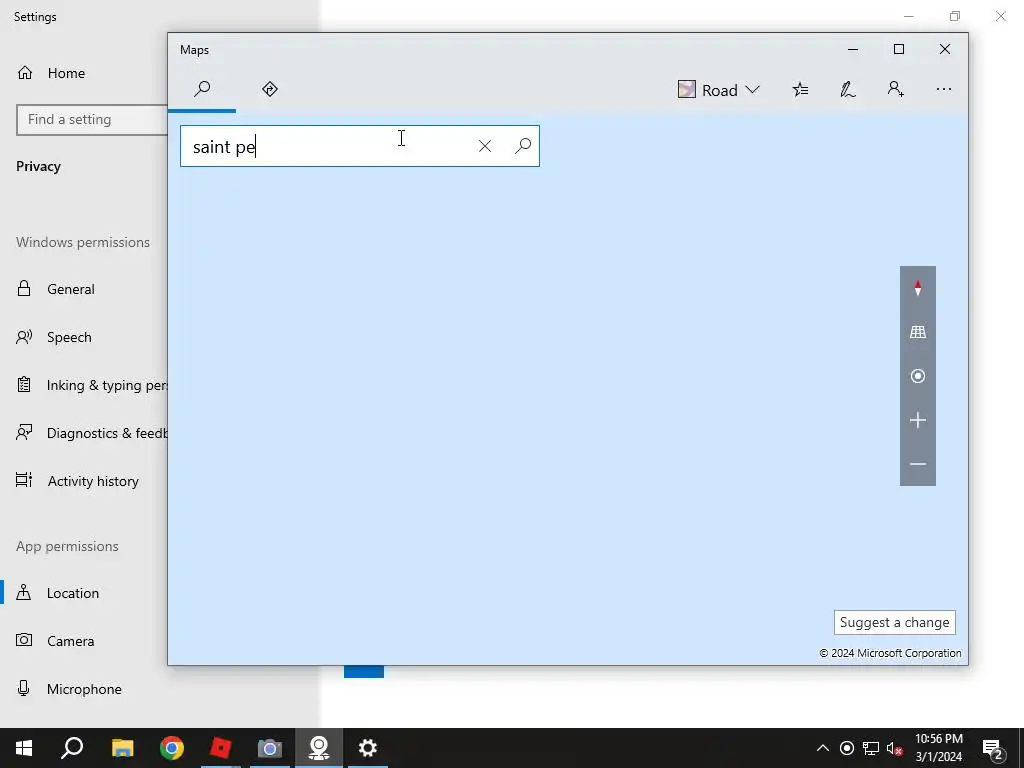Open the Camera app in taskbar

pos(270,748)
